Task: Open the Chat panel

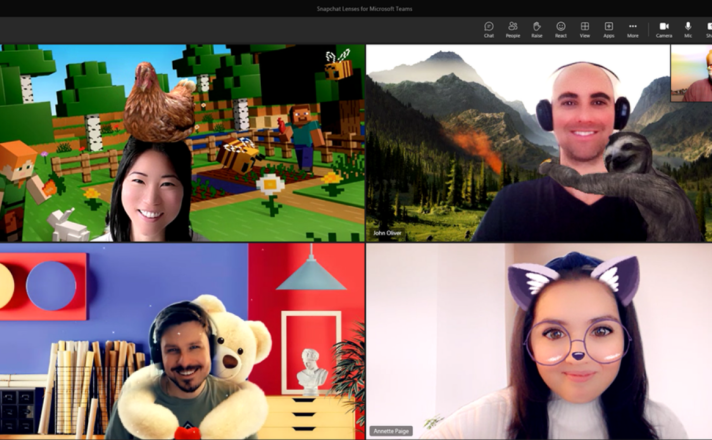Action: click(x=489, y=30)
